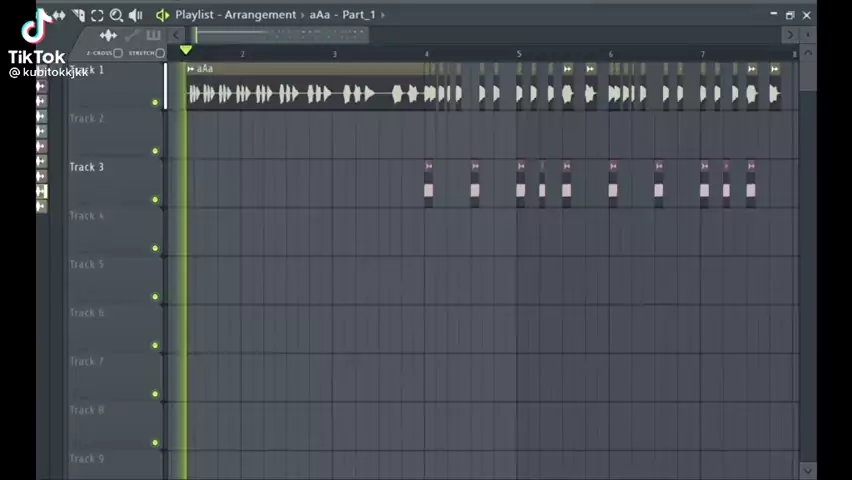Expand the arrow after aAa - Part_1

(383, 15)
